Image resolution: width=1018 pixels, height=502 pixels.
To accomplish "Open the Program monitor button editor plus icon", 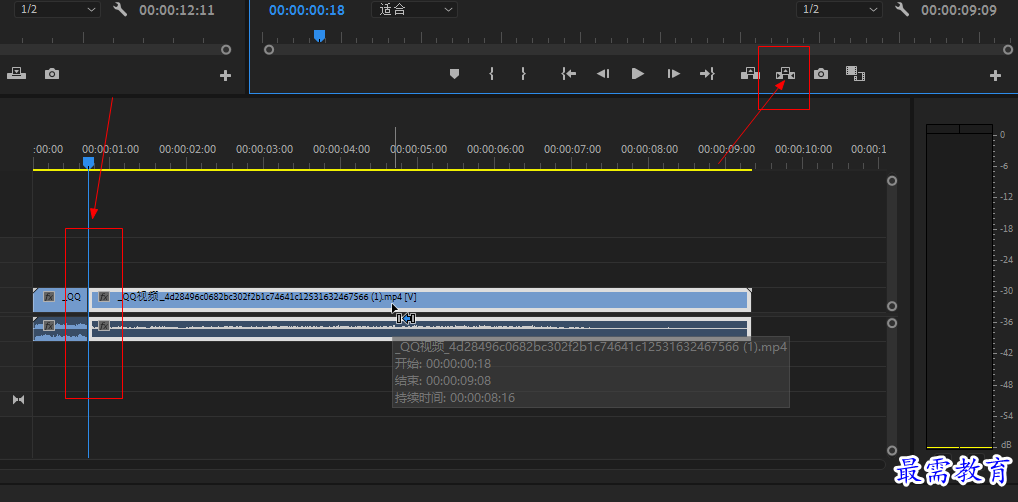I will click(995, 76).
